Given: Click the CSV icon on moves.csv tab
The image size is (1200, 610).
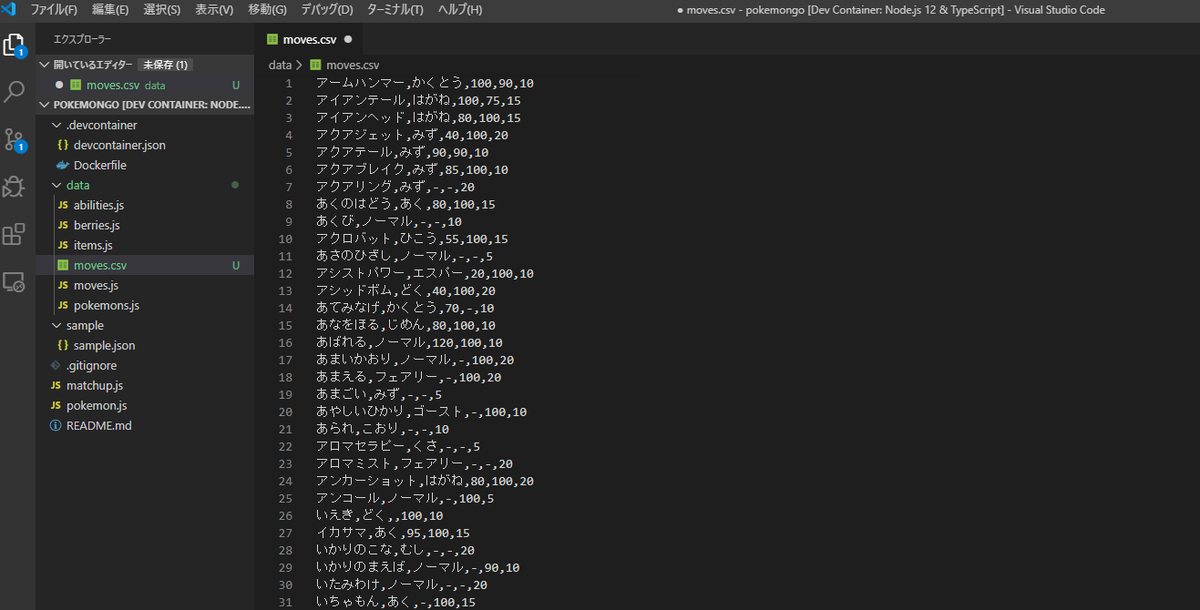Looking at the screenshot, I should (273, 39).
